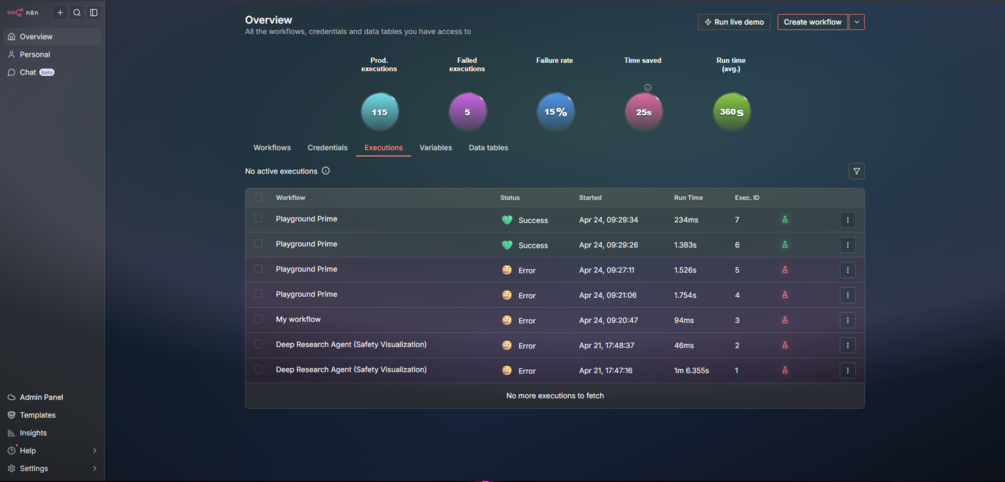This screenshot has width=1005, height=482.
Task: Collapse sidebar with the panel toggle icon
Action: coord(94,13)
